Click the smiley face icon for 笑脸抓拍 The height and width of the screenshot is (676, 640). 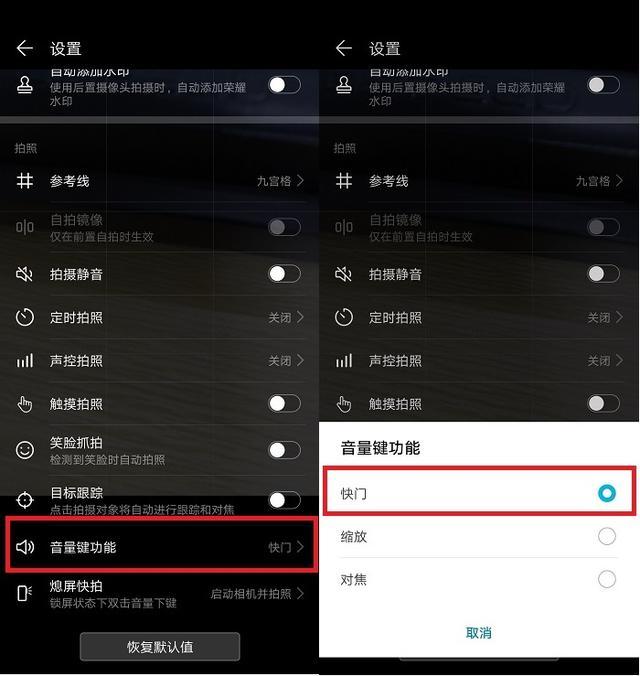[x=25, y=450]
